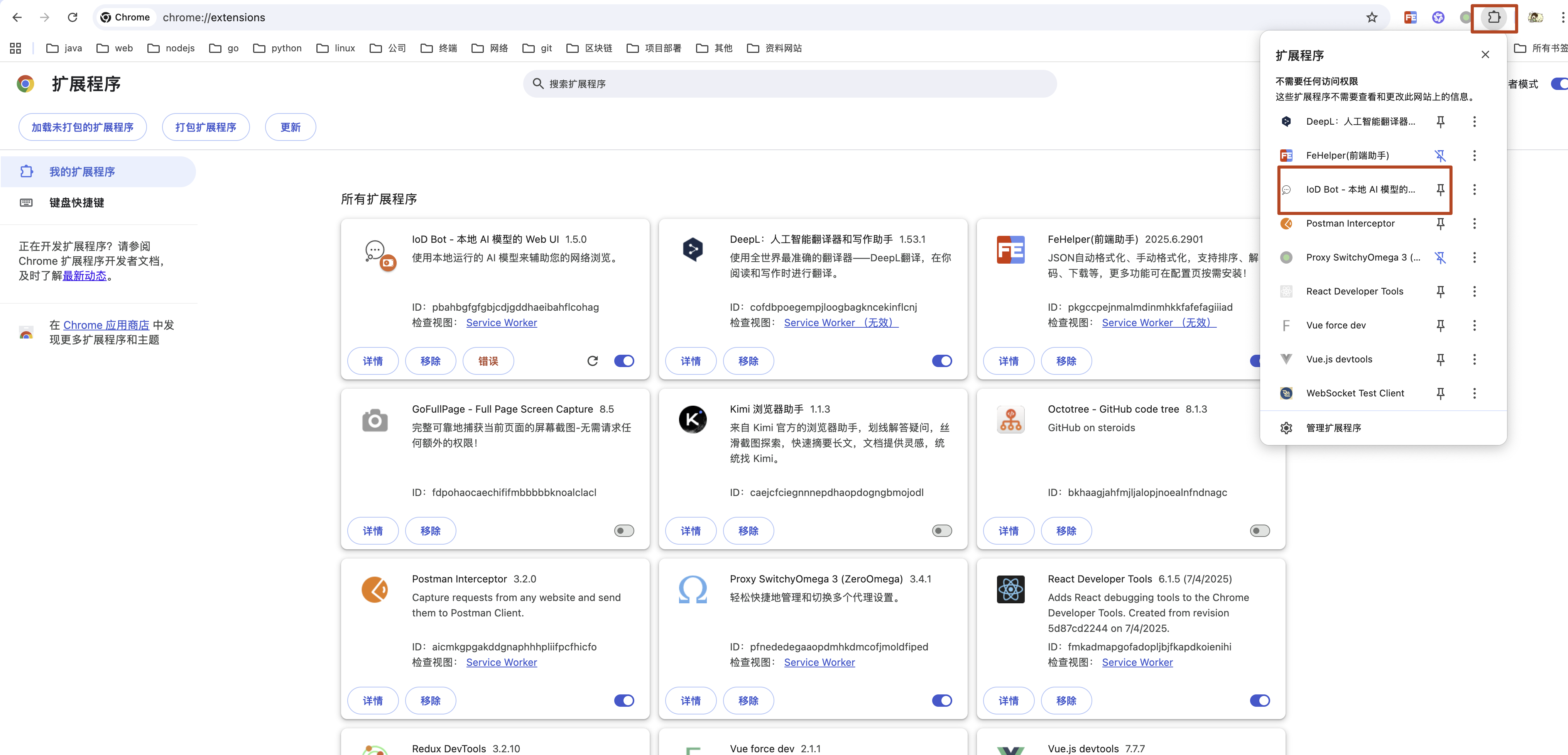The height and width of the screenshot is (755, 1568).
Task: Open more options for React Developer Tools
Action: 1474,292
